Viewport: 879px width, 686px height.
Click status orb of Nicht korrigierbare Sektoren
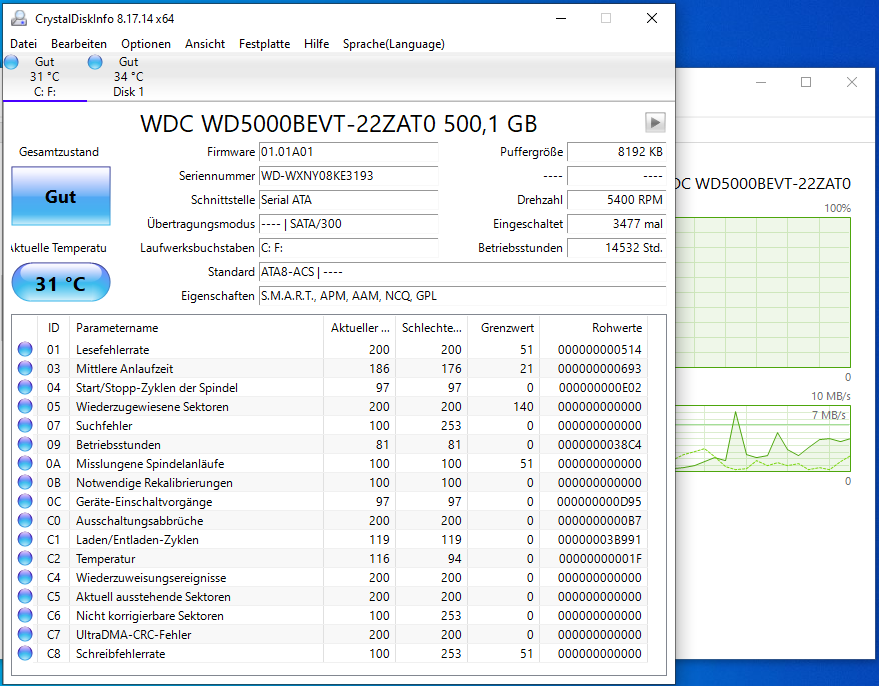tap(25, 615)
